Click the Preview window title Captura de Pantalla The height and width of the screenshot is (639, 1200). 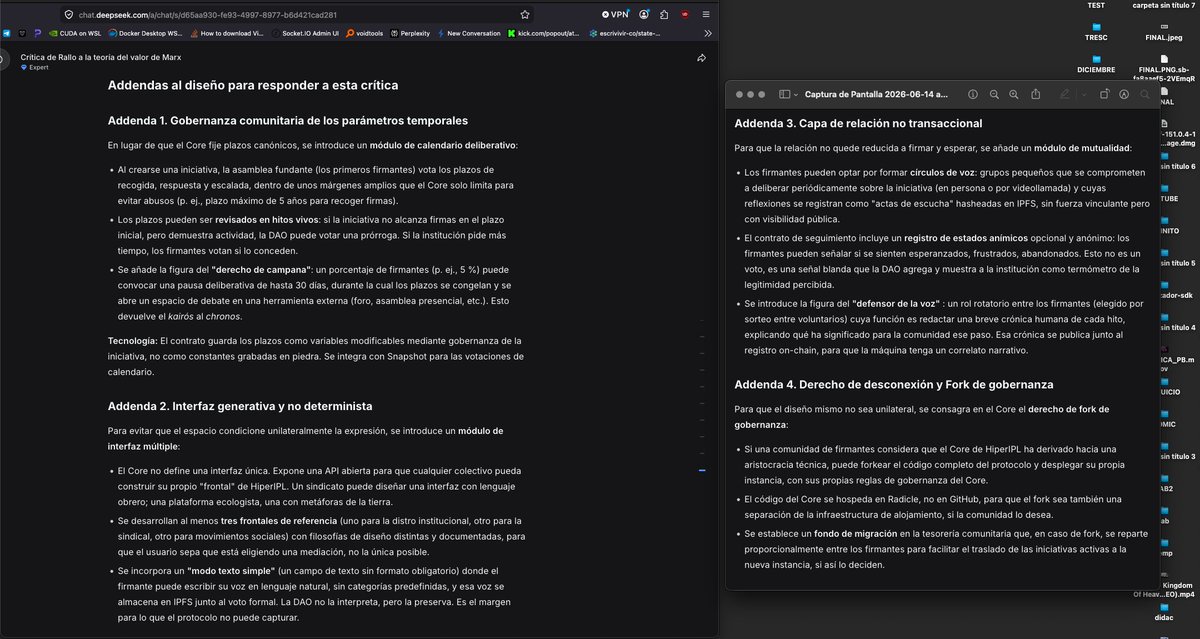pyautogui.click(x=876, y=94)
